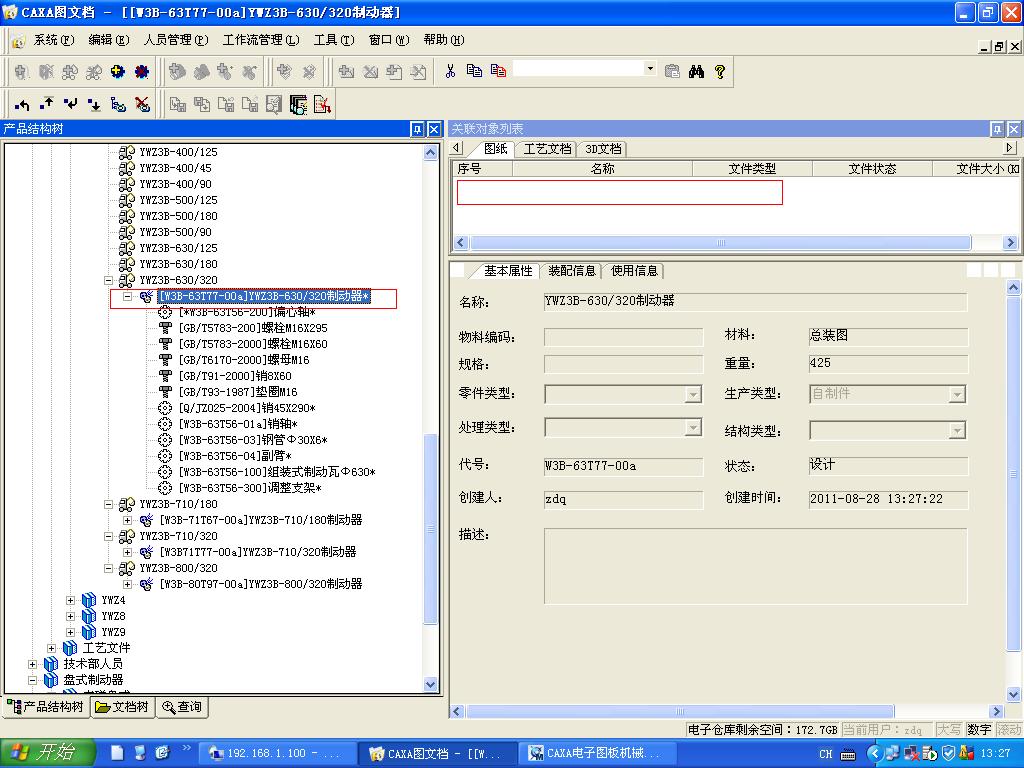Switch to the 文档树 tab
Screen dimensions: 1024x768
point(123,707)
